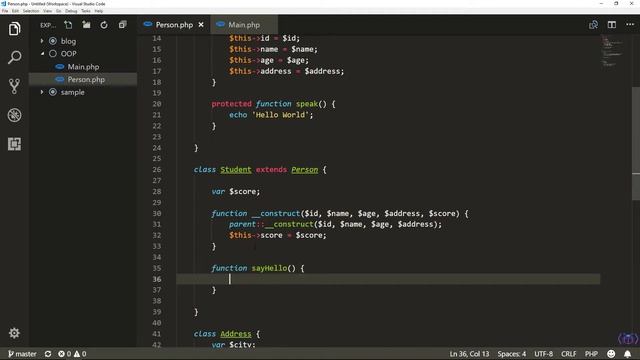Open the File menu
This screenshot has height=360, width=640.
pos(5,11)
